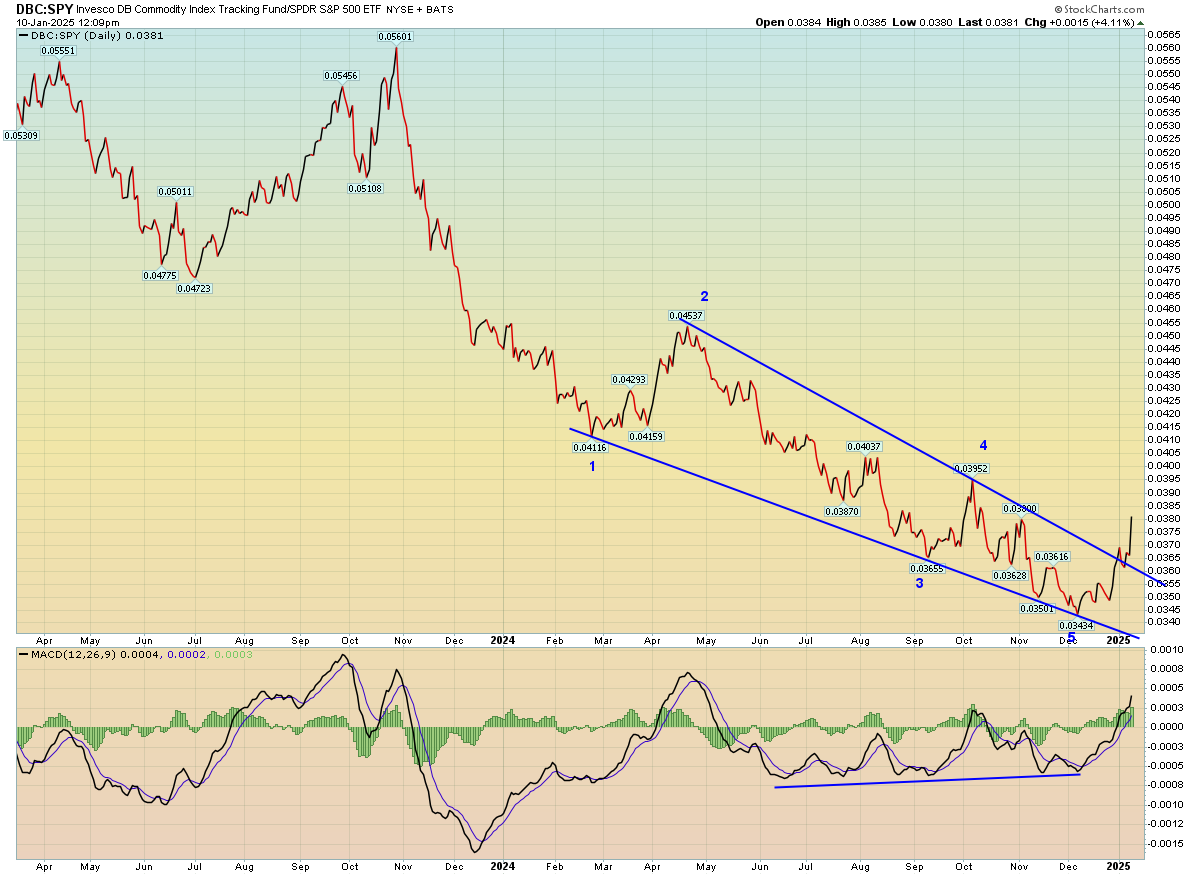
Task: Select the 2024 year marker on price axis
Action: 503,639
